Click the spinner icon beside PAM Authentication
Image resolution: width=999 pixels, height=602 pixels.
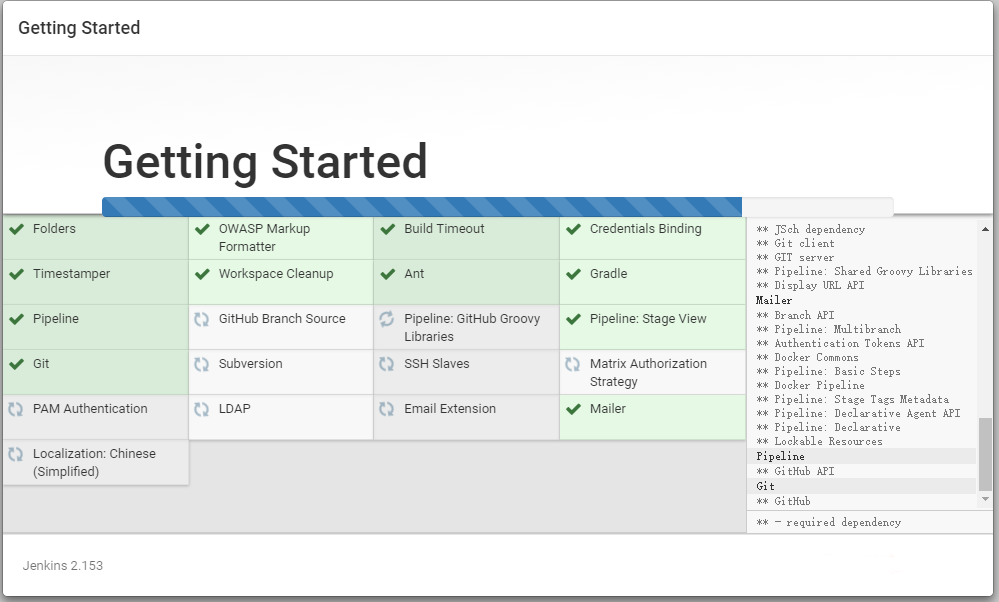click(16, 409)
